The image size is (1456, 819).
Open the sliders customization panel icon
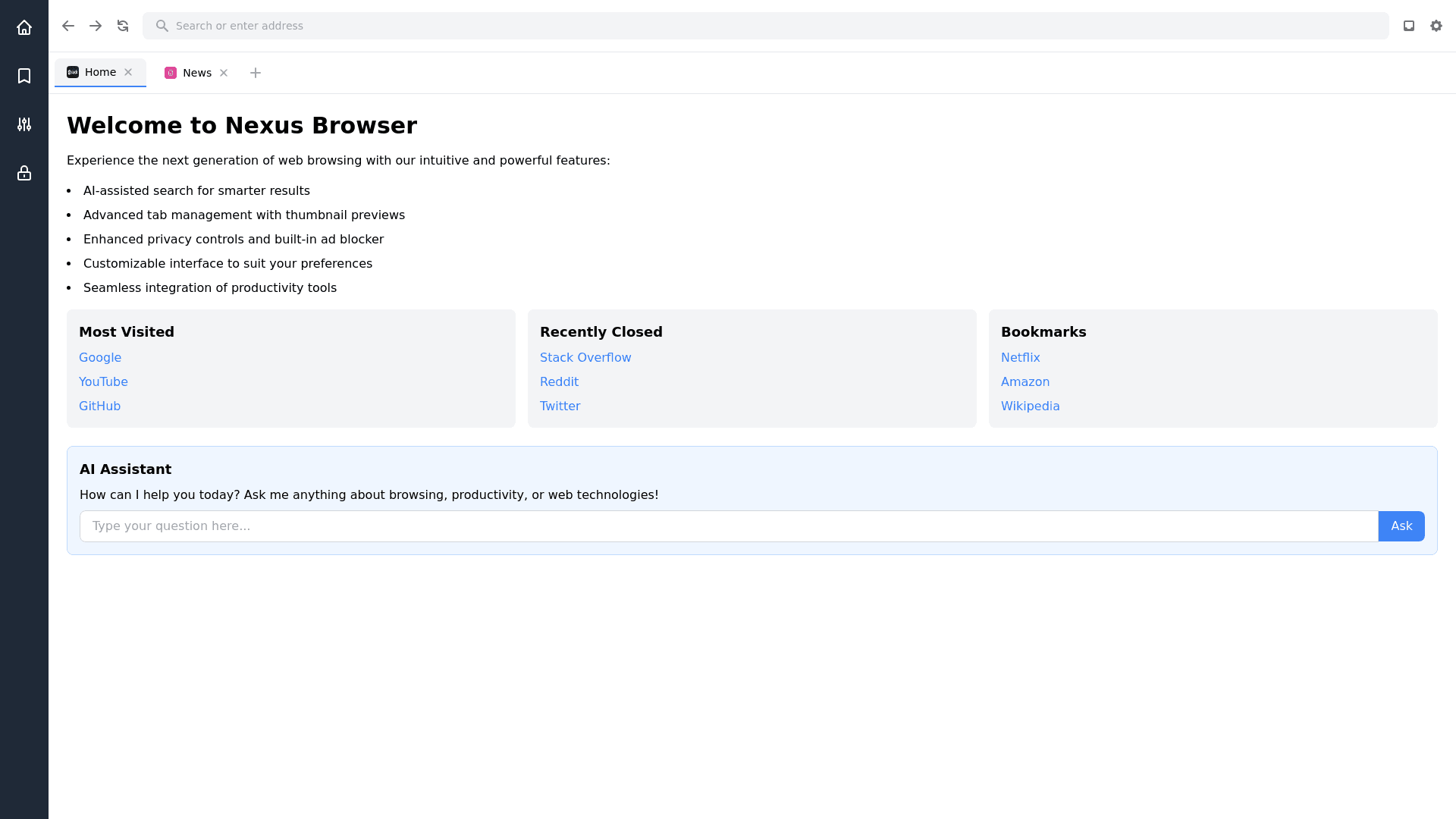pos(24,124)
